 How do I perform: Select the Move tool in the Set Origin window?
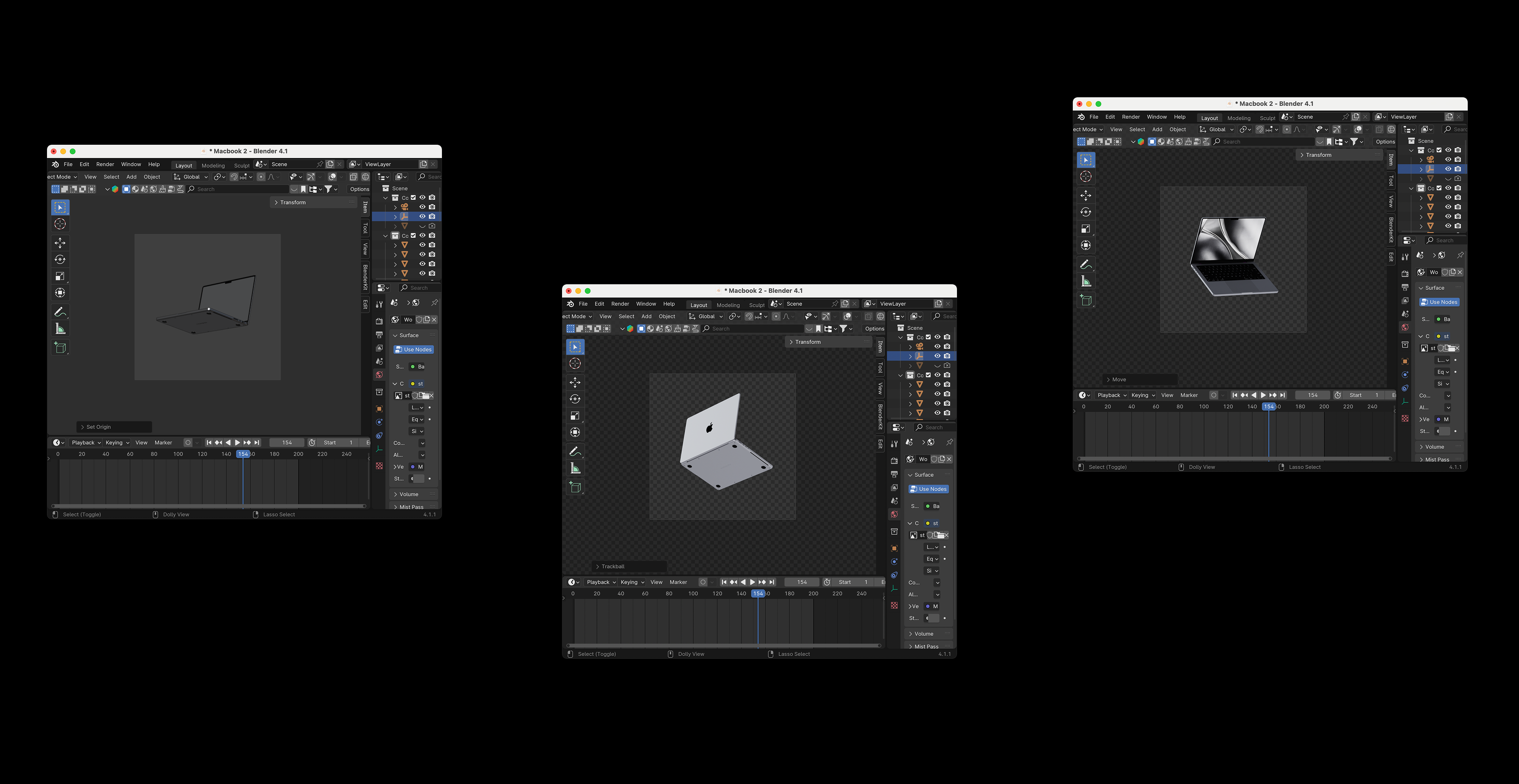pyautogui.click(x=60, y=243)
